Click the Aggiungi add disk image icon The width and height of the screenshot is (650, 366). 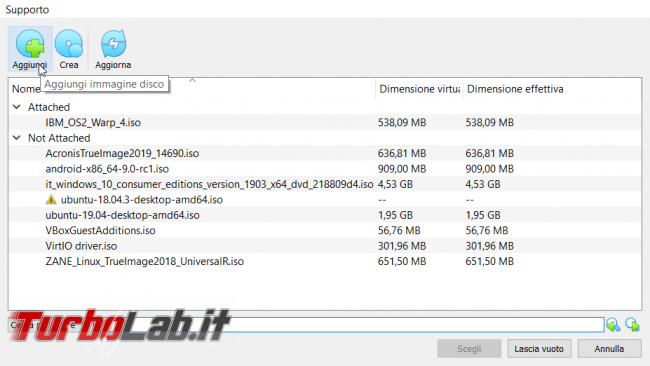(x=30, y=43)
